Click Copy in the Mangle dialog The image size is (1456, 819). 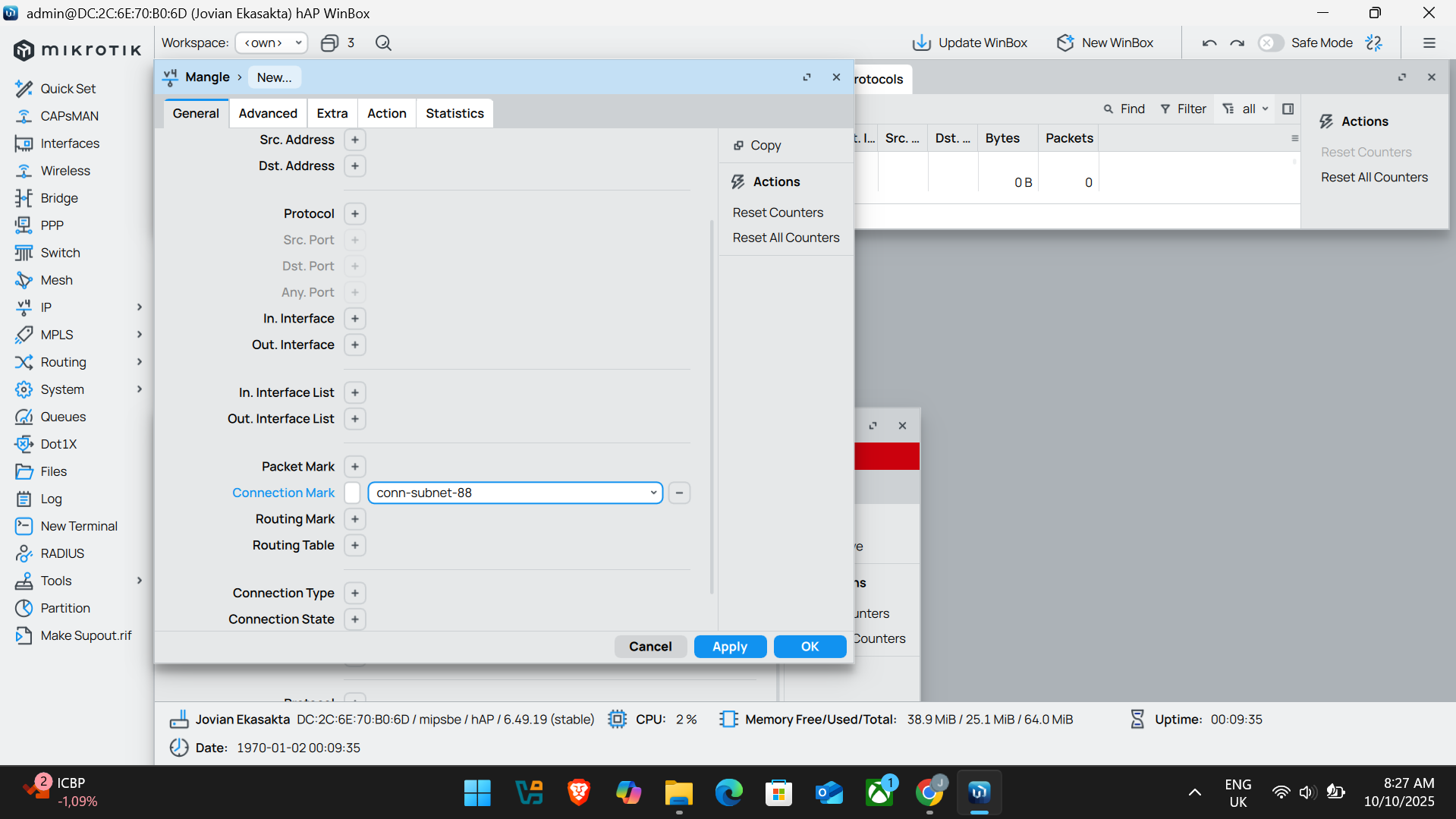pyautogui.click(x=756, y=145)
